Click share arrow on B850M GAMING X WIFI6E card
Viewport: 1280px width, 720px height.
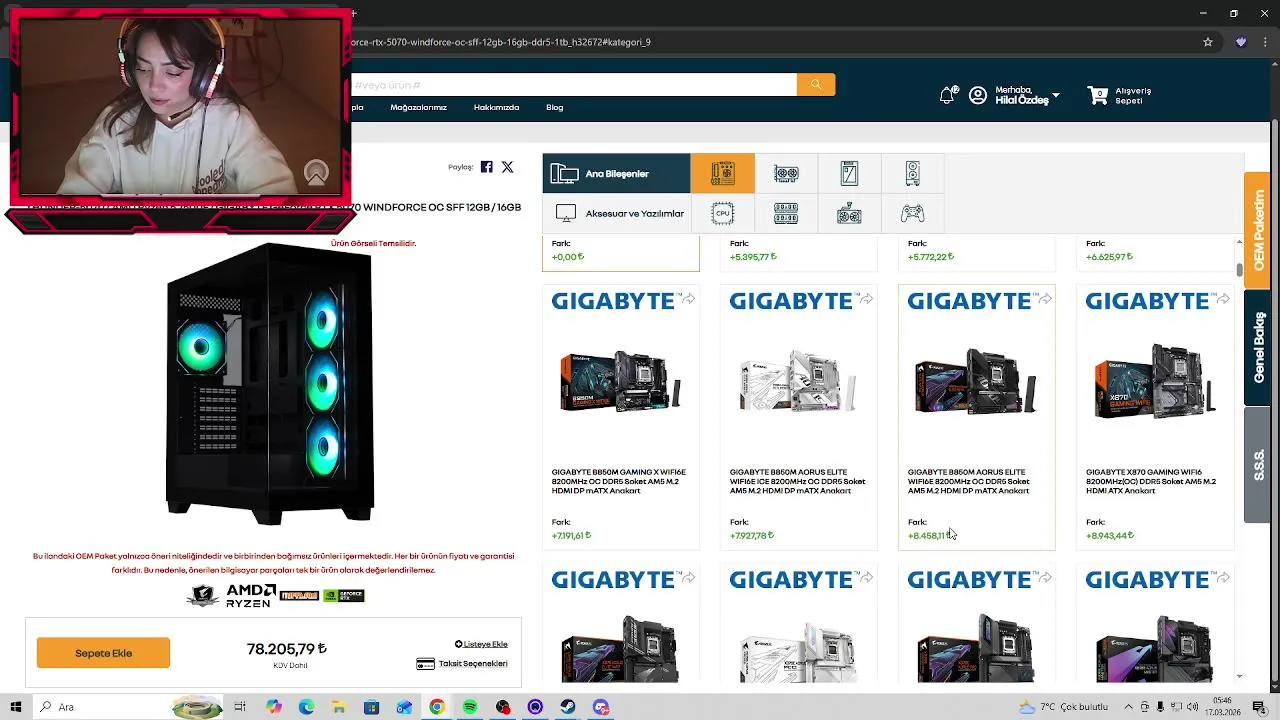(688, 299)
